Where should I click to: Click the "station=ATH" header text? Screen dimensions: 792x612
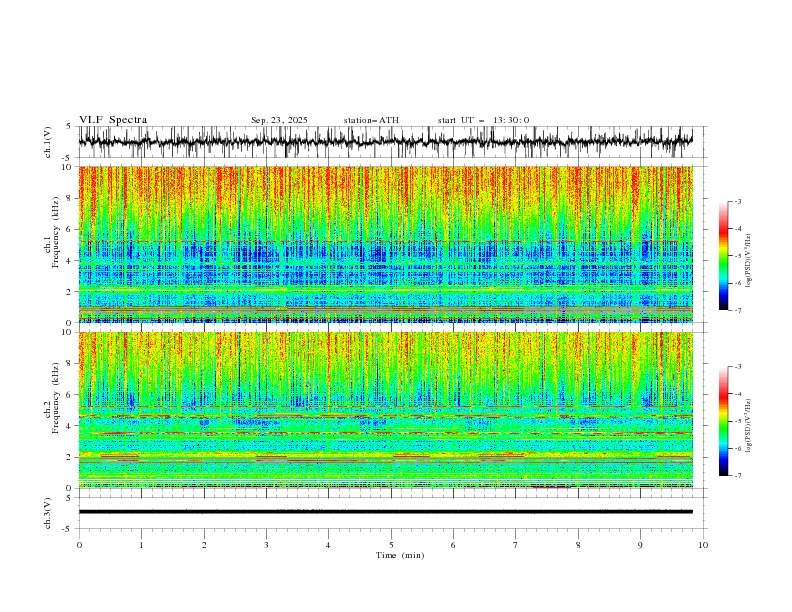click(371, 120)
